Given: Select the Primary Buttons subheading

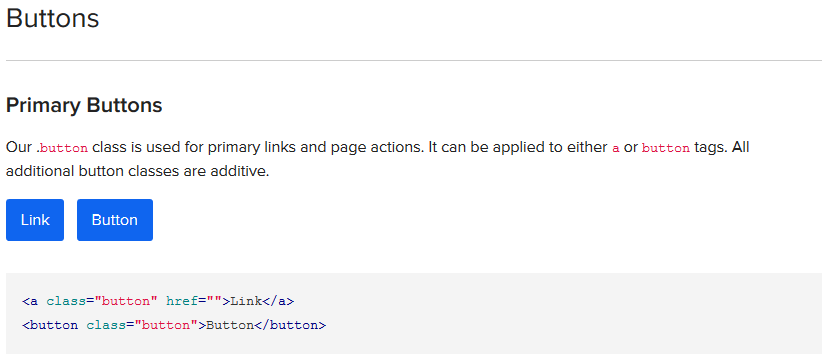Looking at the screenshot, I should pyautogui.click(x=84, y=105).
